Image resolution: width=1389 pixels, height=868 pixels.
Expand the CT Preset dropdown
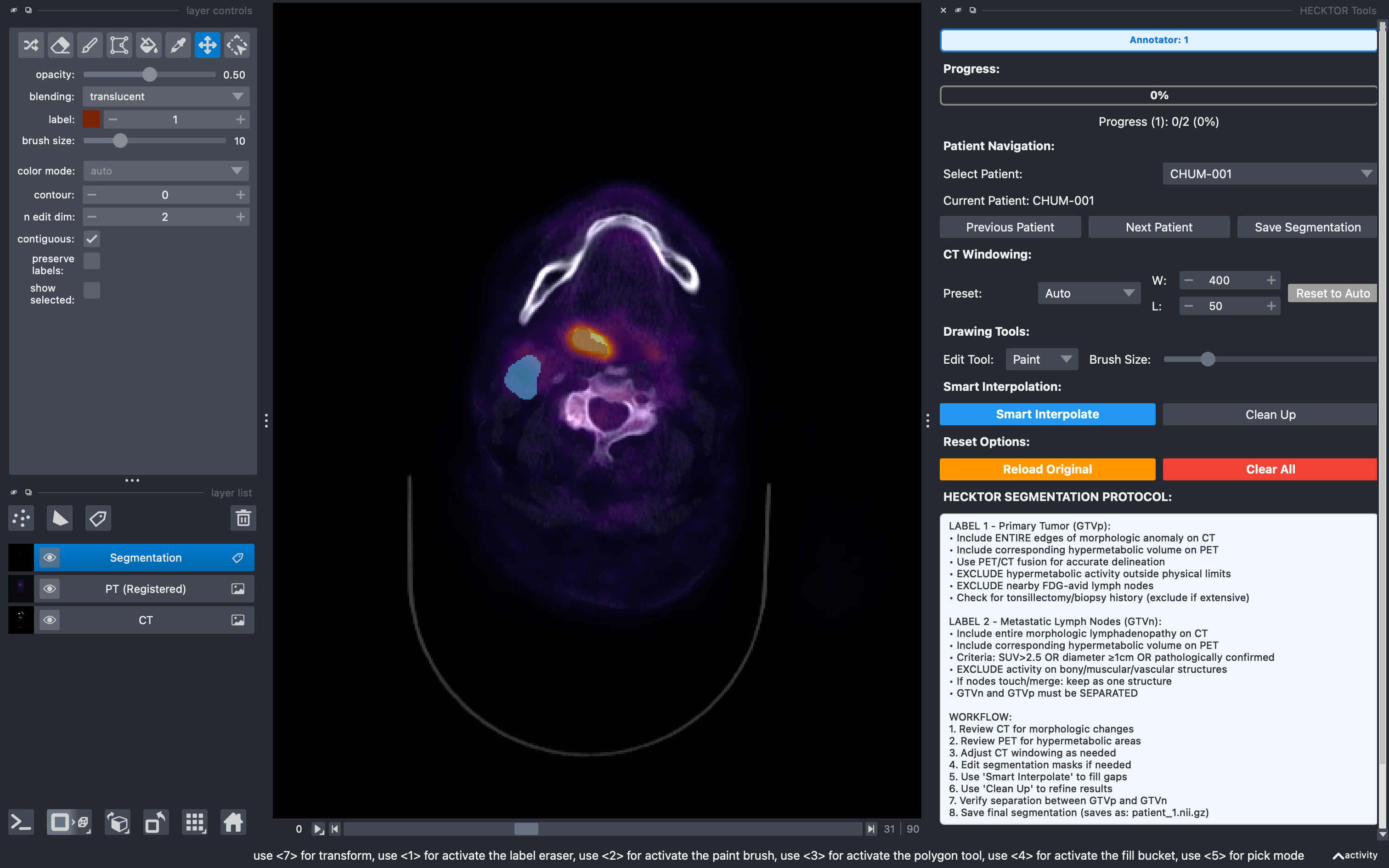1089,293
